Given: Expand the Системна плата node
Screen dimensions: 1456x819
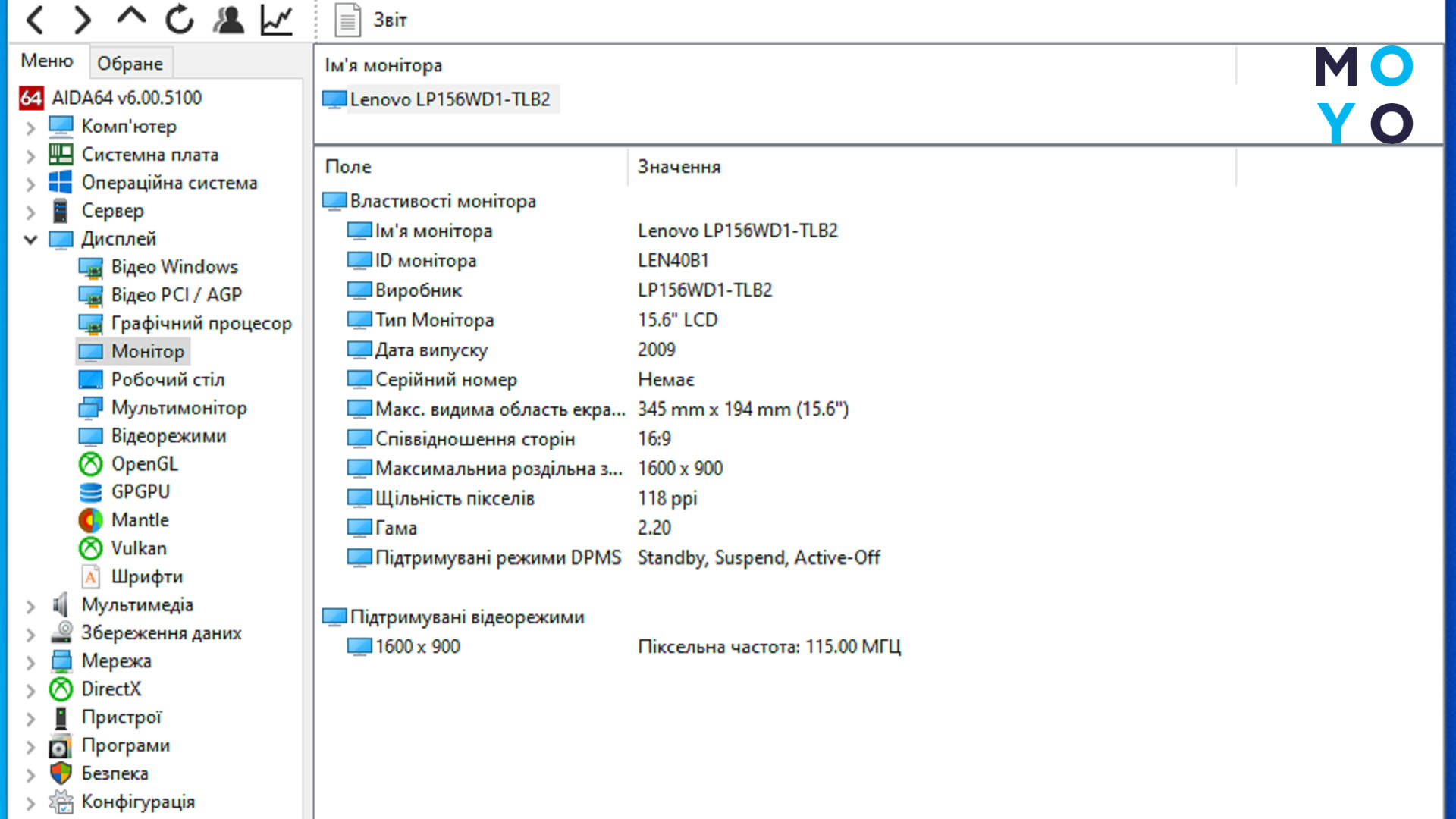Looking at the screenshot, I should (x=30, y=156).
